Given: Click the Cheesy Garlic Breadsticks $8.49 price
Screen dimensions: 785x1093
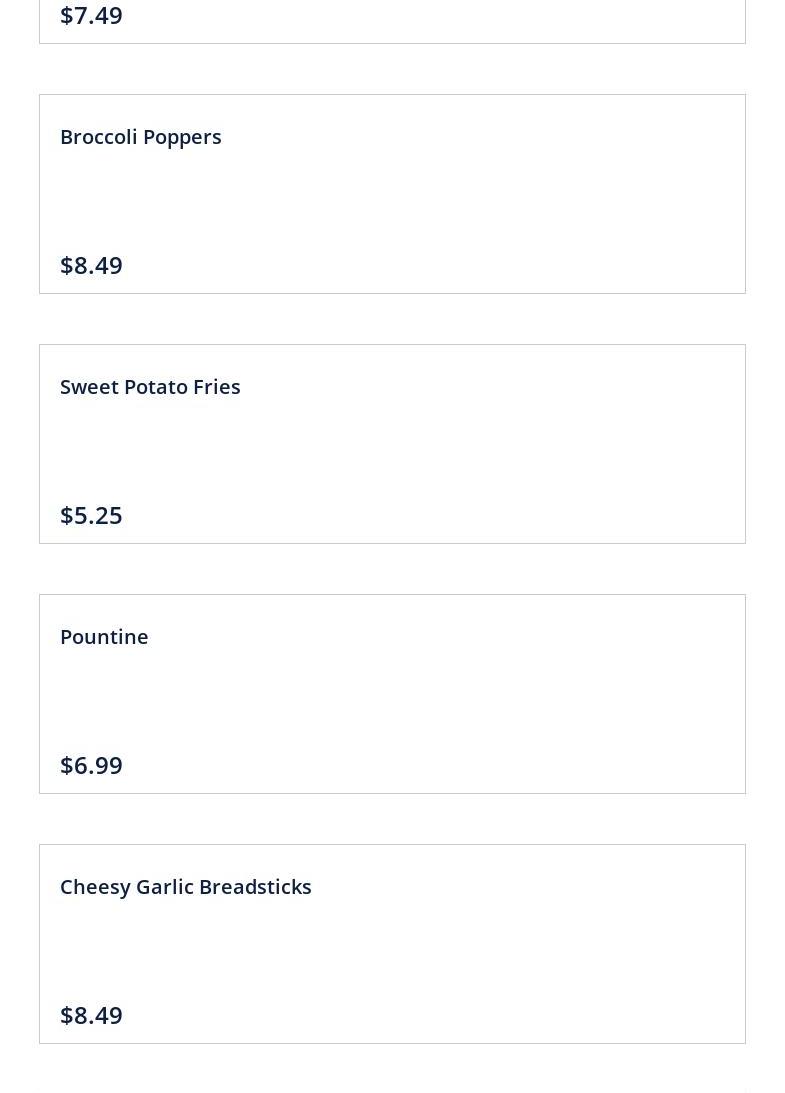Looking at the screenshot, I should [x=91, y=1015].
